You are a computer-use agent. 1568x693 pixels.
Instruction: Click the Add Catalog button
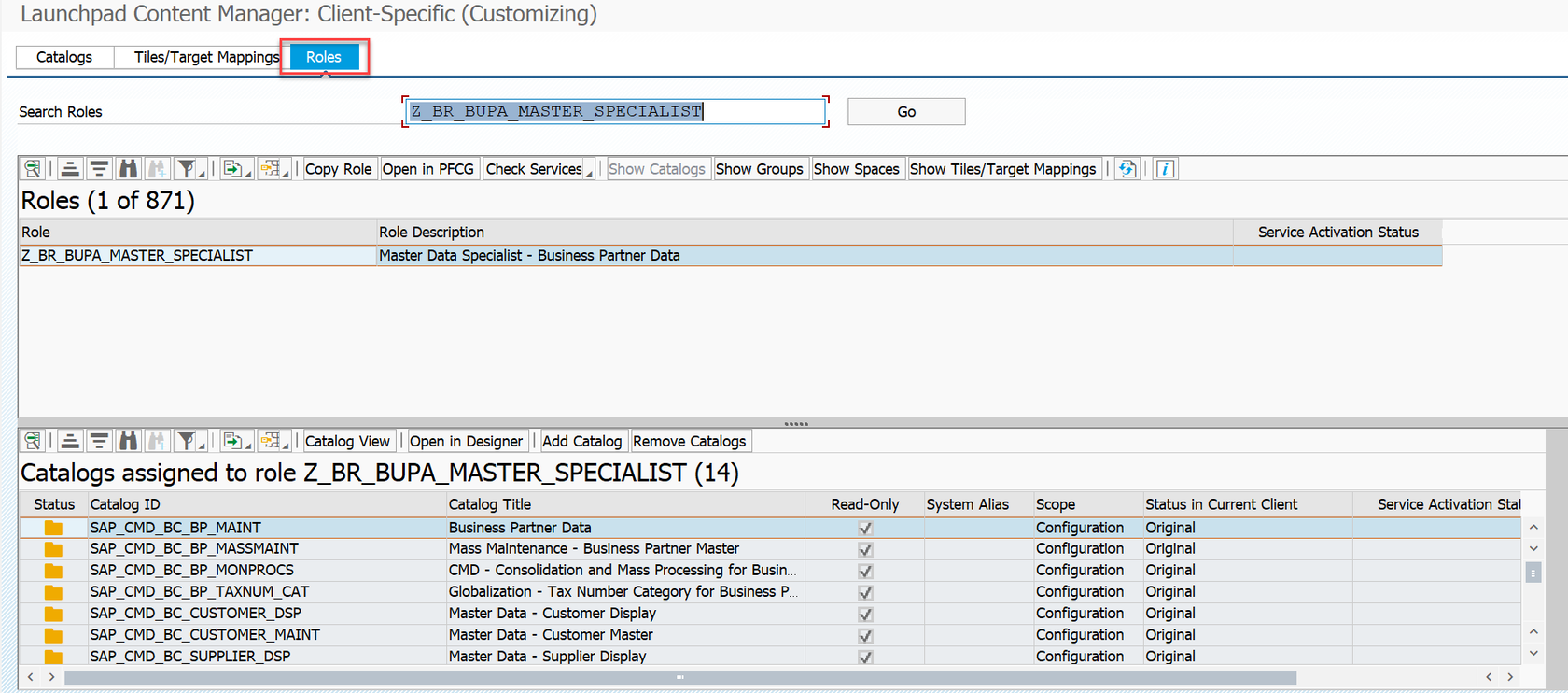click(x=581, y=441)
